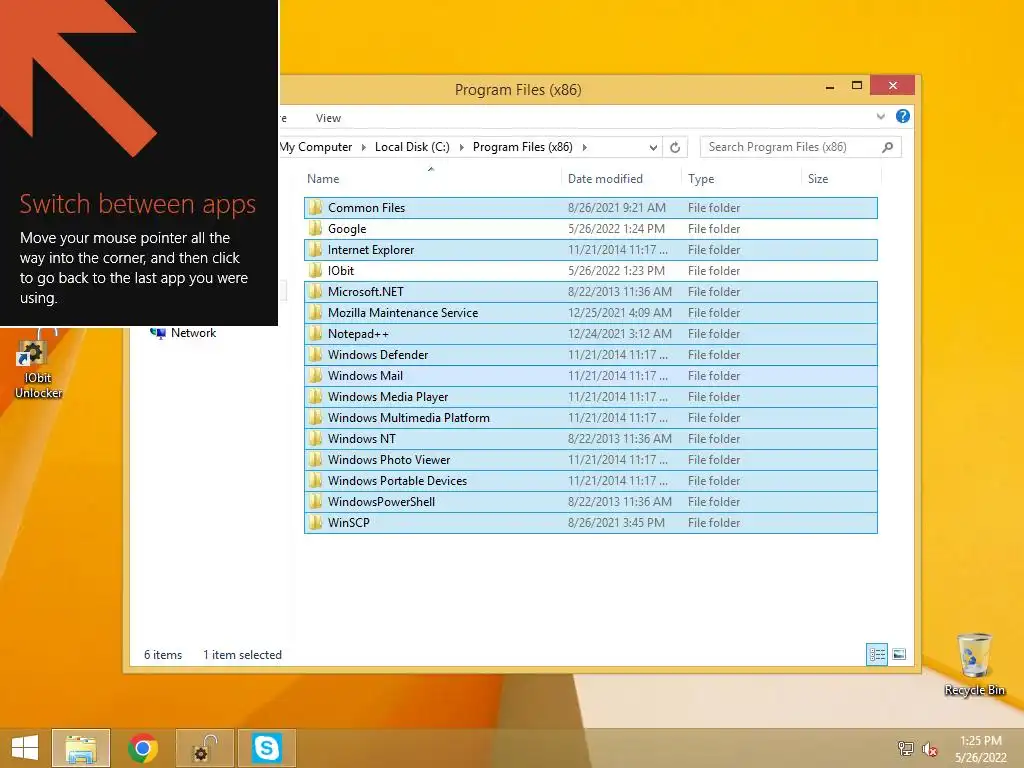Click the WindowsPowerShell folder icon
This screenshot has width=1024, height=768.
[315, 502]
